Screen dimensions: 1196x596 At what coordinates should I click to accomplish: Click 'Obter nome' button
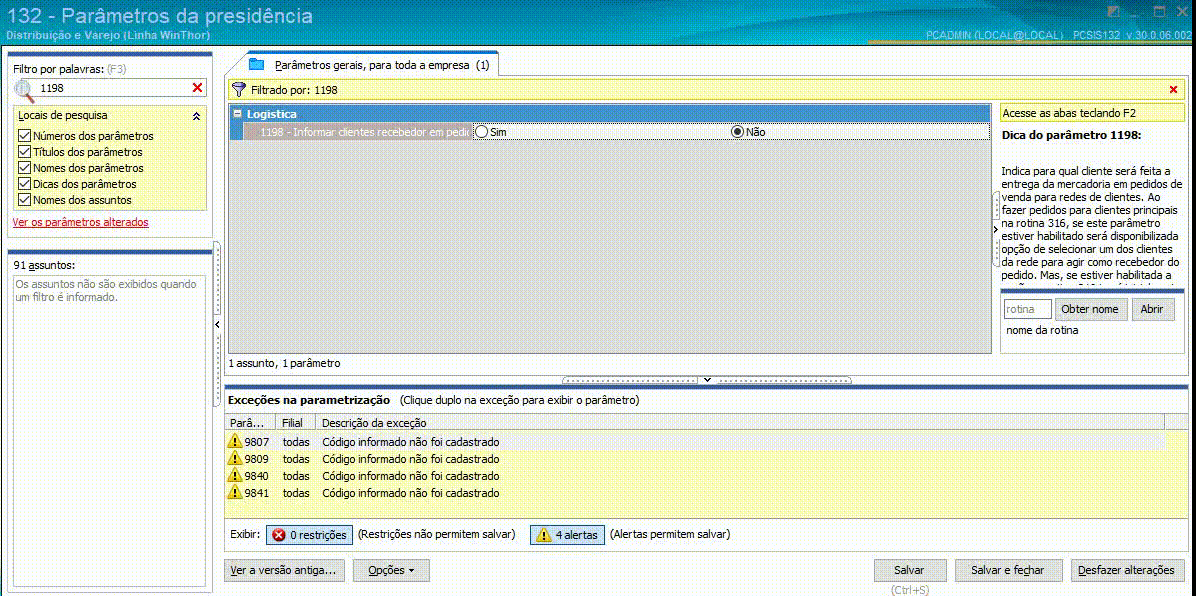pos(1090,309)
